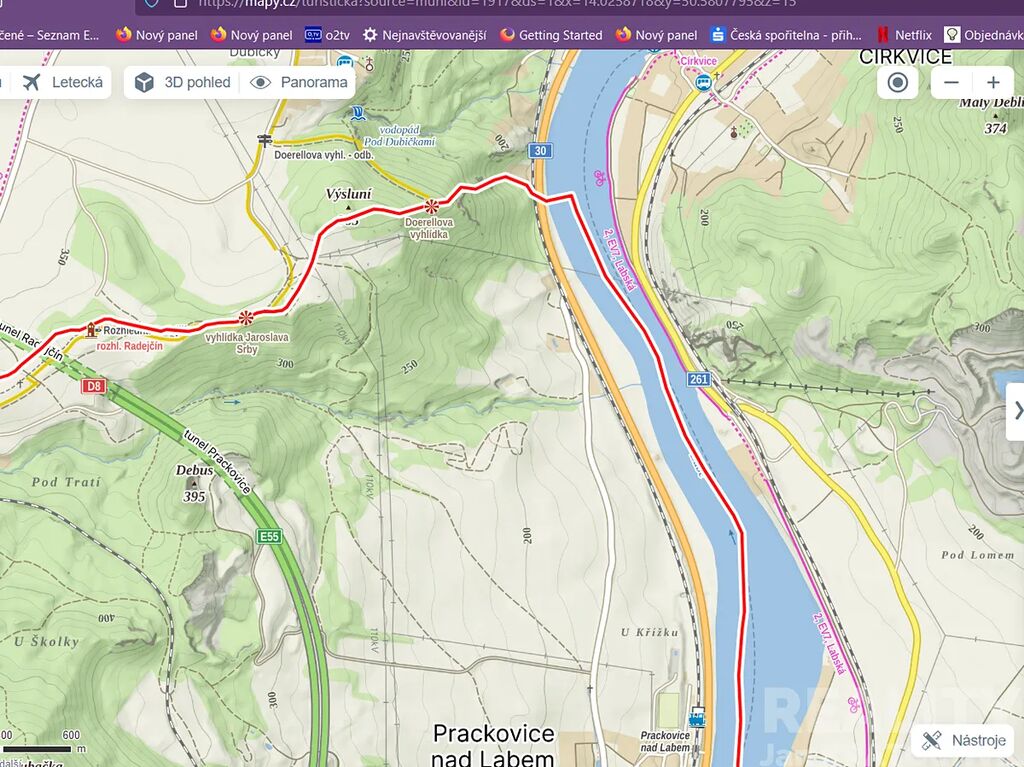Expand the side panel chevron

(x=1016, y=410)
